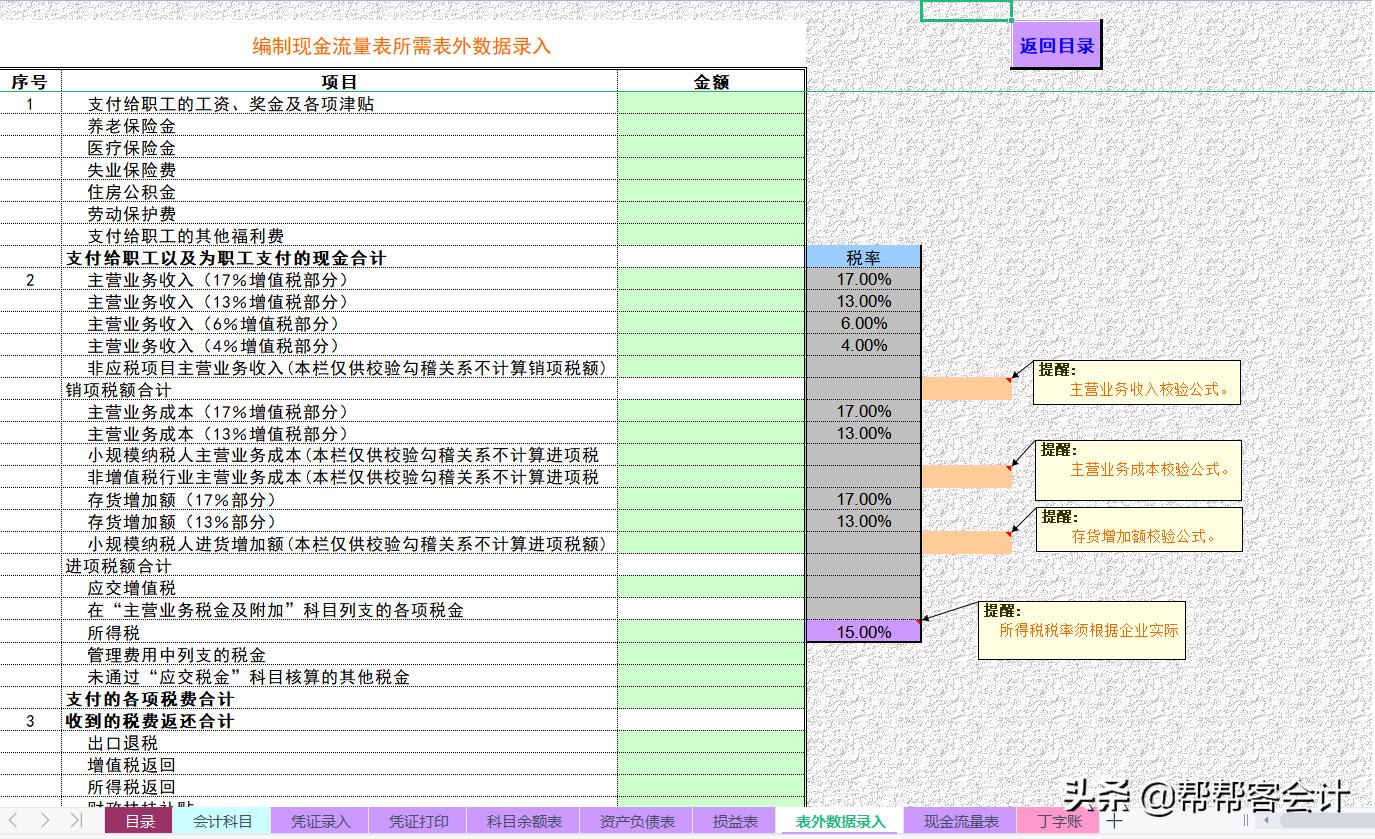Switch to the 凭证录入 tab

pos(320,820)
